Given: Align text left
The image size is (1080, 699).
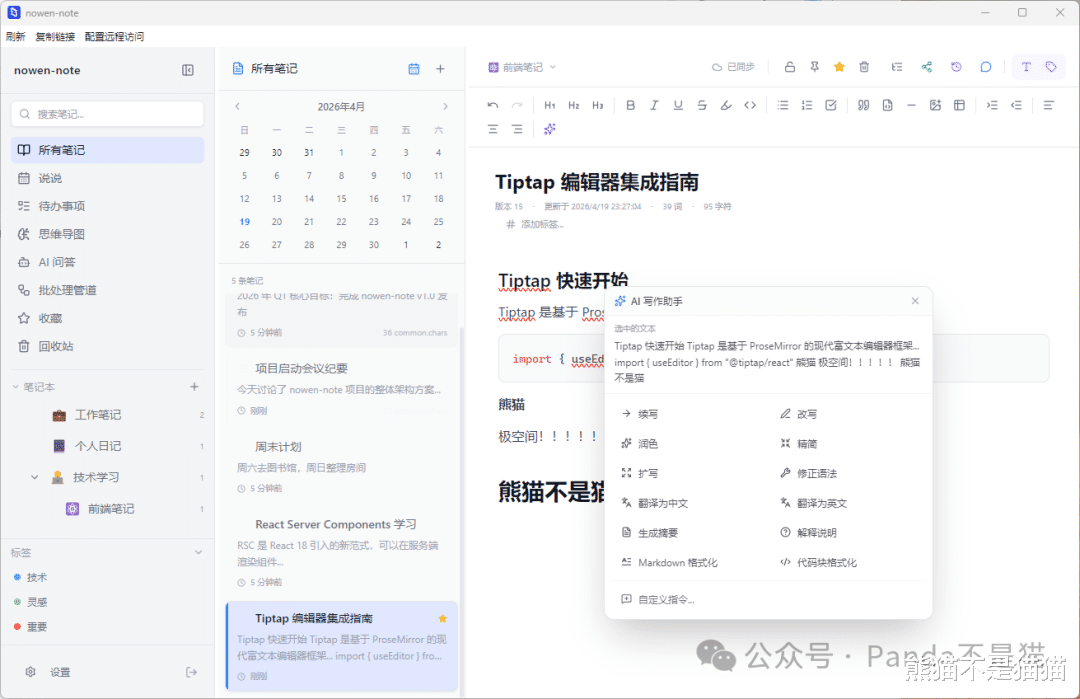Looking at the screenshot, I should click(1048, 105).
